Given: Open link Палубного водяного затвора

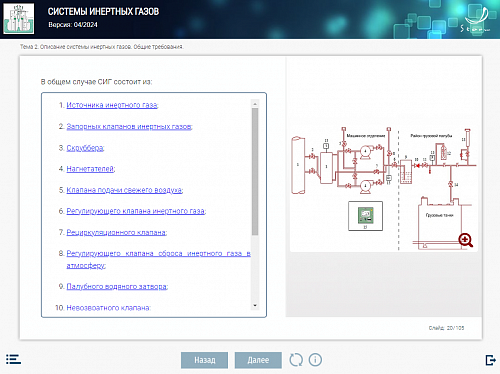Looking at the screenshot, I should click(117, 287).
